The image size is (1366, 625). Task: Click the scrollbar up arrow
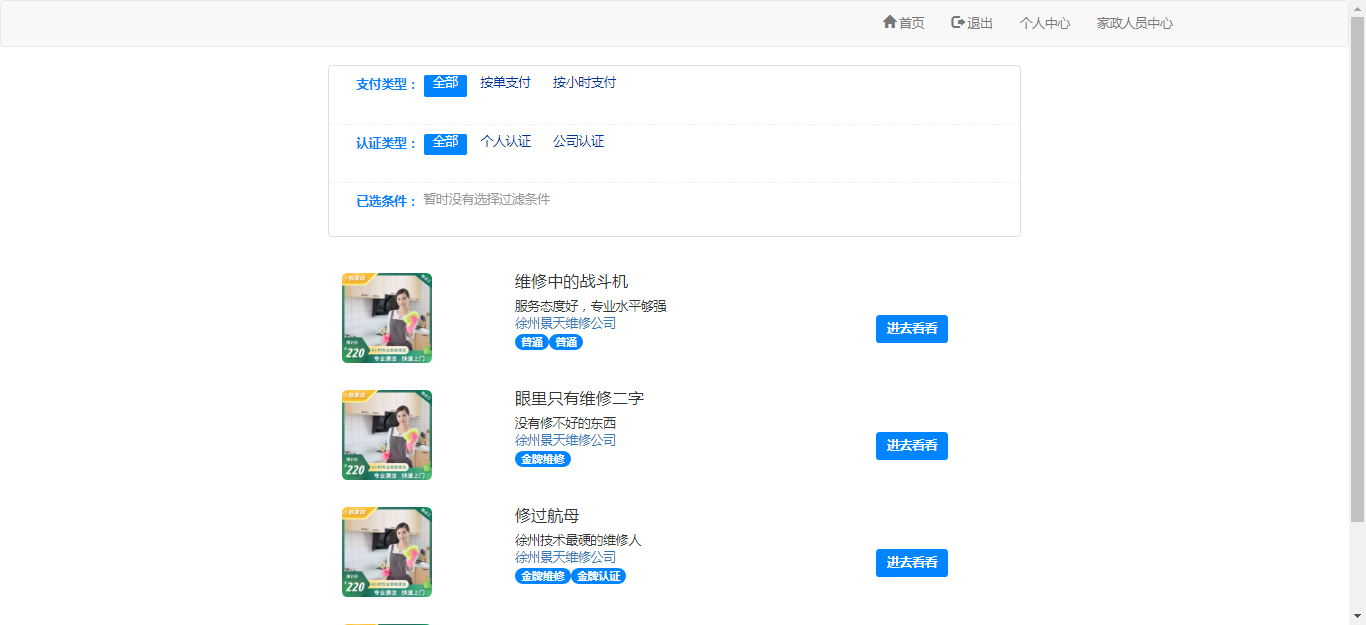pyautogui.click(x=1357, y=8)
